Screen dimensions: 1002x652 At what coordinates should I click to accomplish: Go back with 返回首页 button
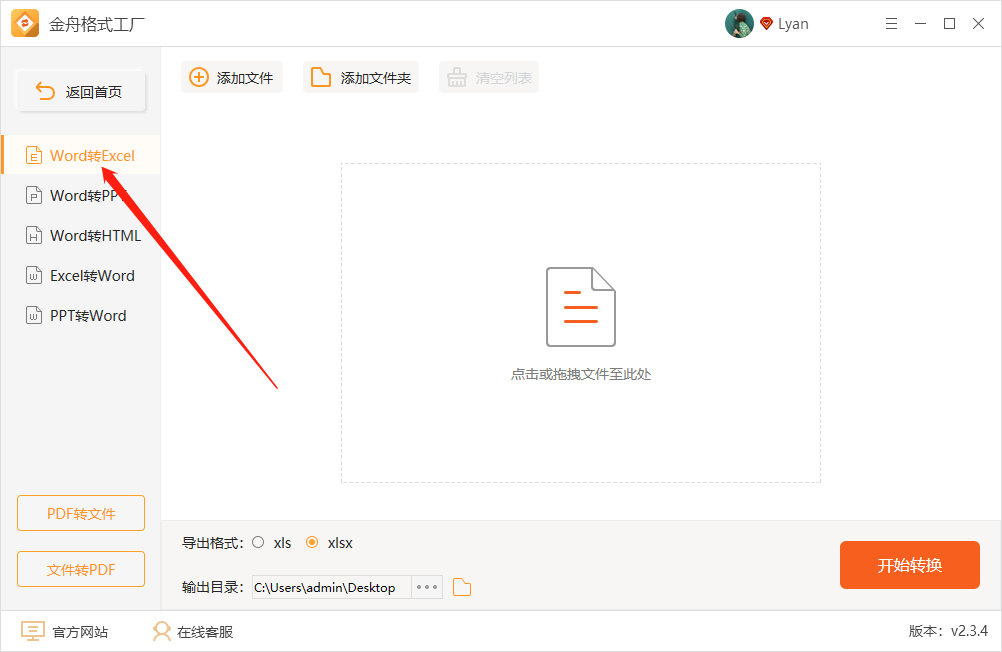coord(81,91)
